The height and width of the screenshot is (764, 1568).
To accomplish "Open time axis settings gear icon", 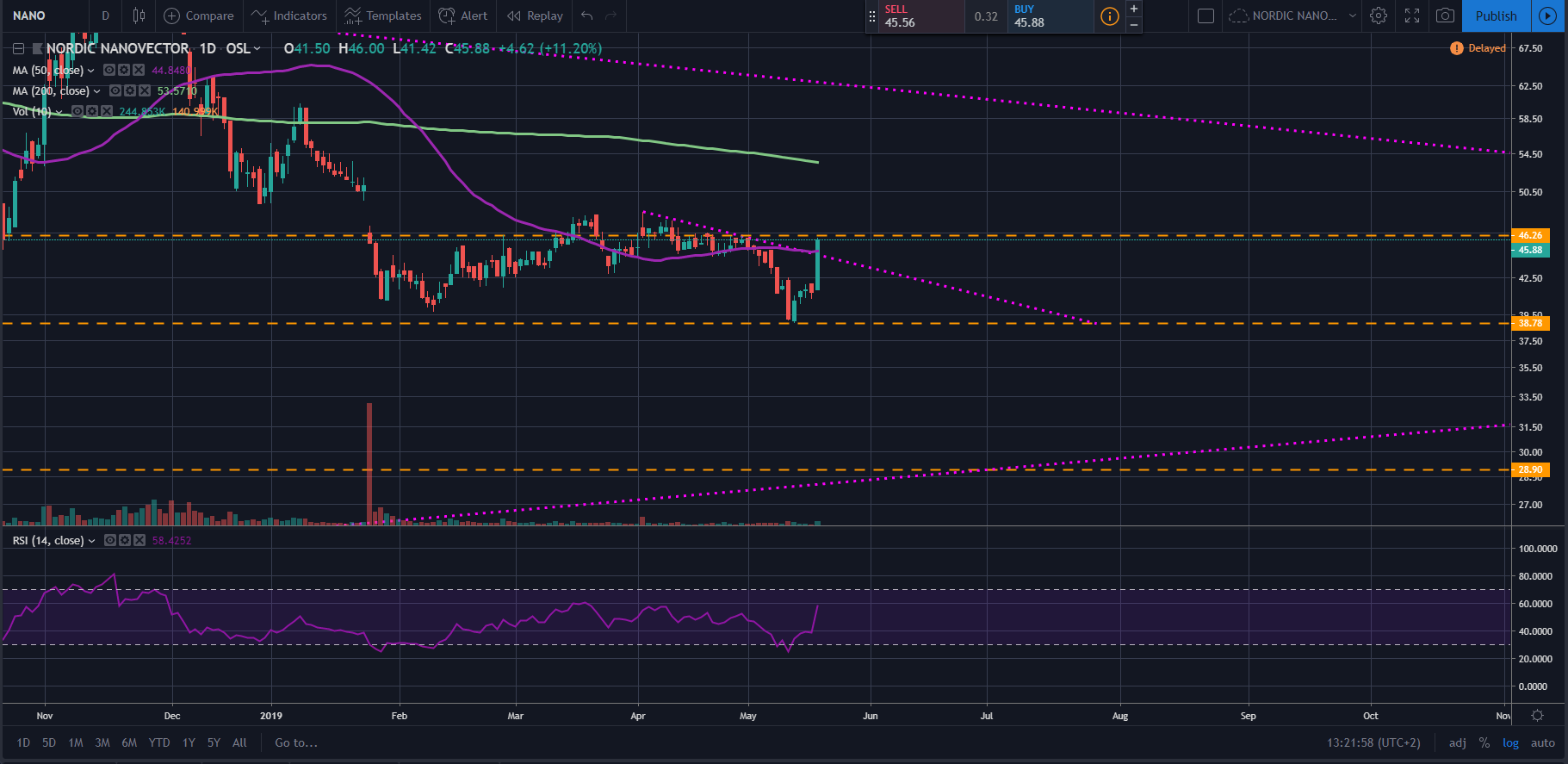I will [x=1537, y=716].
